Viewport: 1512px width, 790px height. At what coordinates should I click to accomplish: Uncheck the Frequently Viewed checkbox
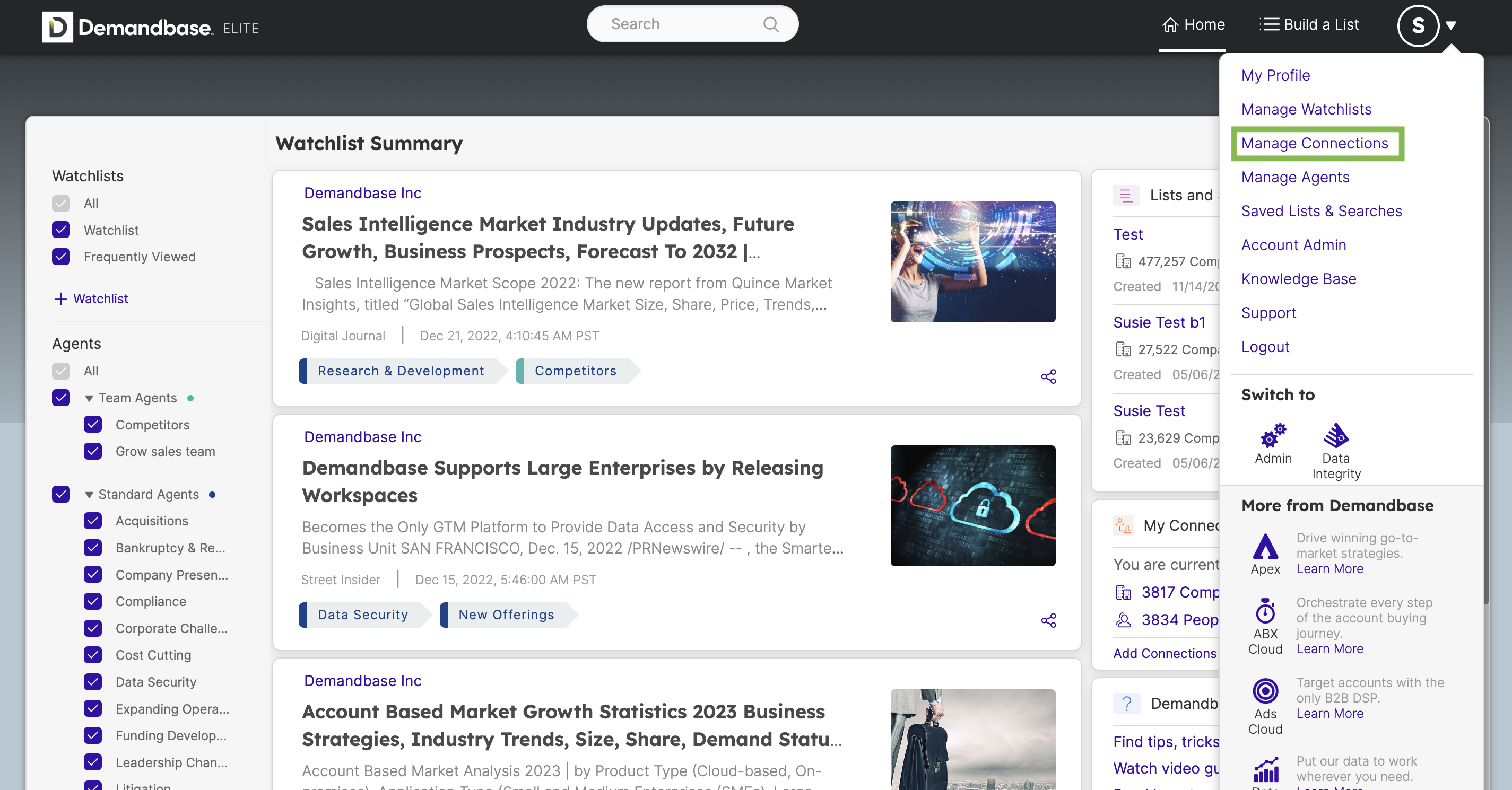pos(61,257)
